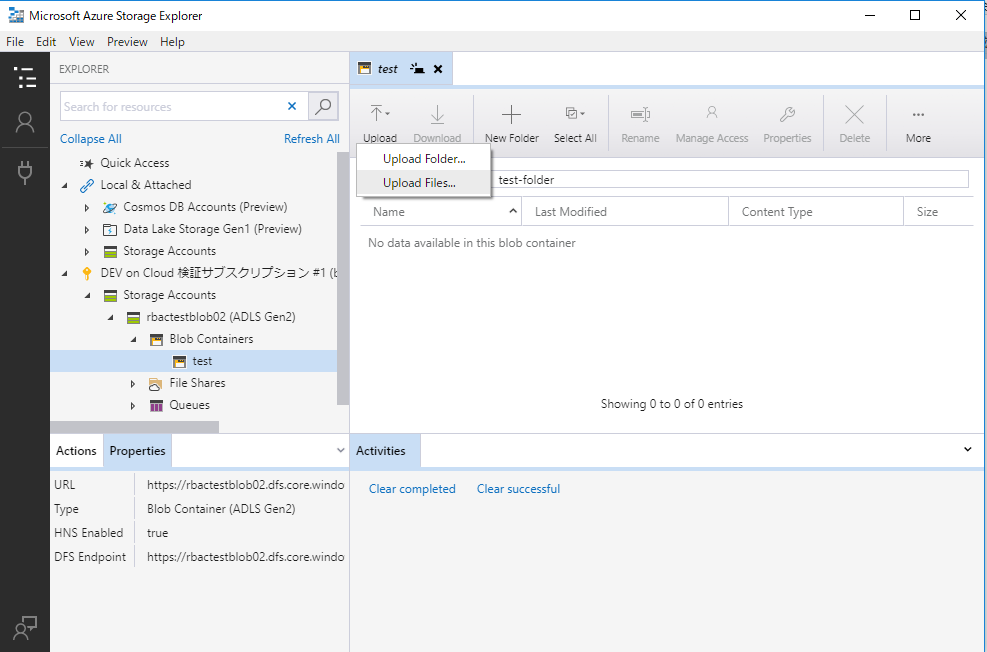Viewport: 987px width, 652px height.
Task: Sort by the Content Type column
Action: [x=816, y=211]
